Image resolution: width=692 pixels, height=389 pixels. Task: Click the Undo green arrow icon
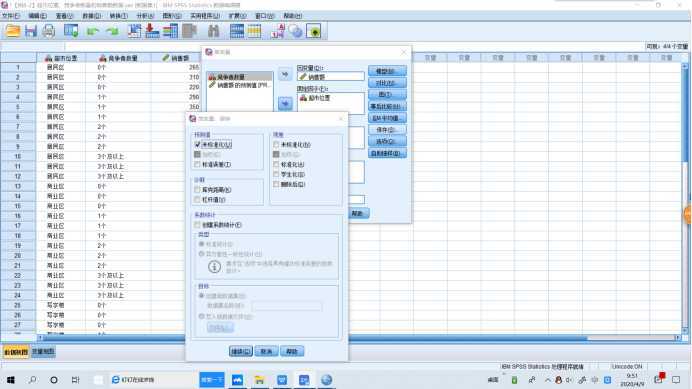coord(92,31)
